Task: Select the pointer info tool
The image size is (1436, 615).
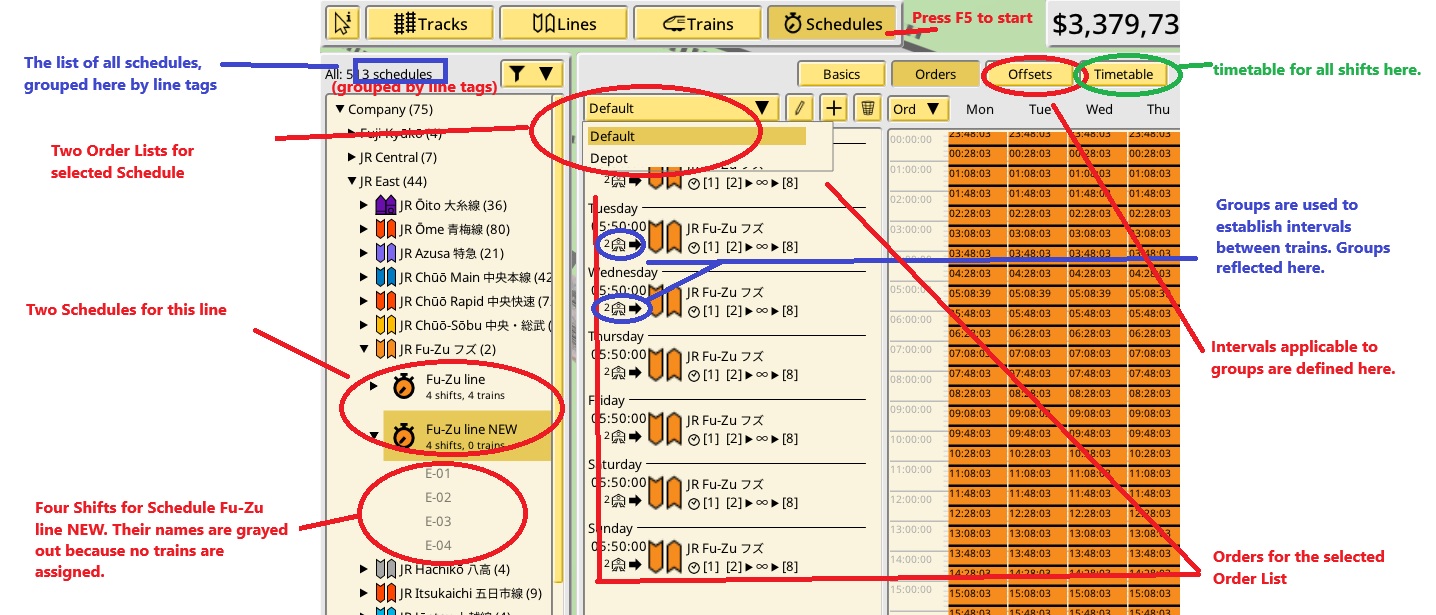Action: coord(344,23)
